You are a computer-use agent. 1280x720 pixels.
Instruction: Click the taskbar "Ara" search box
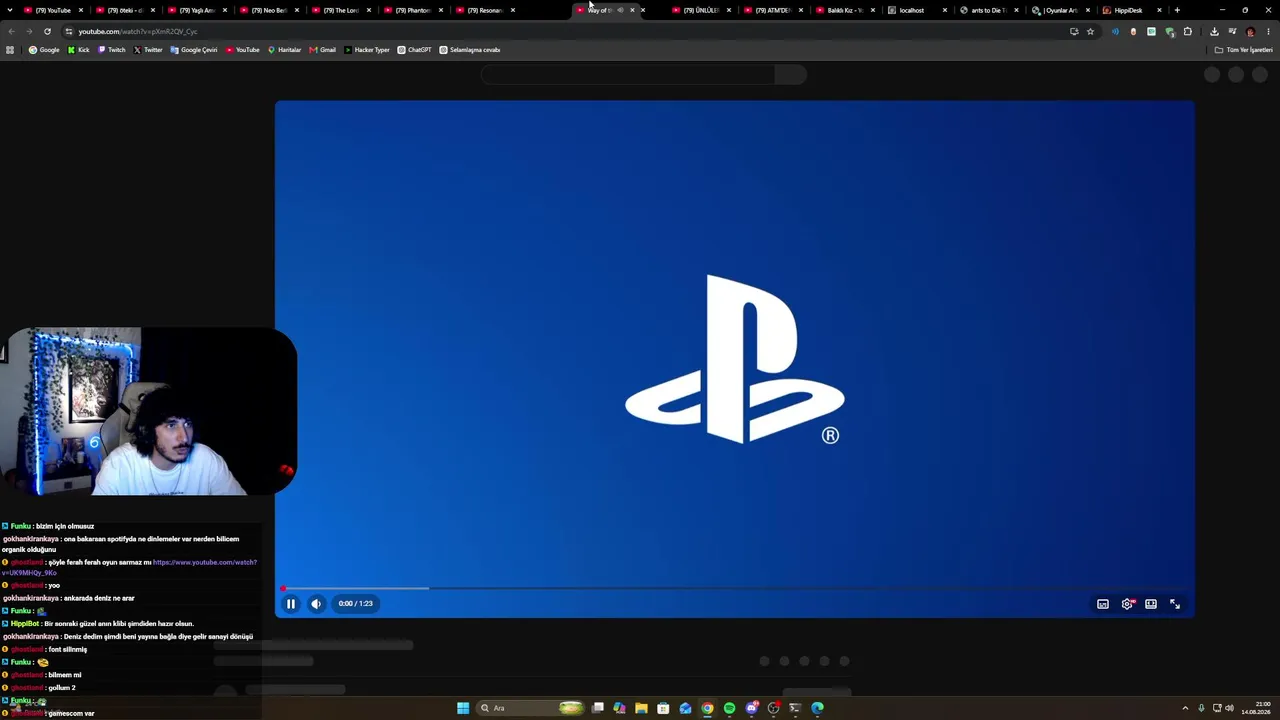(x=532, y=708)
